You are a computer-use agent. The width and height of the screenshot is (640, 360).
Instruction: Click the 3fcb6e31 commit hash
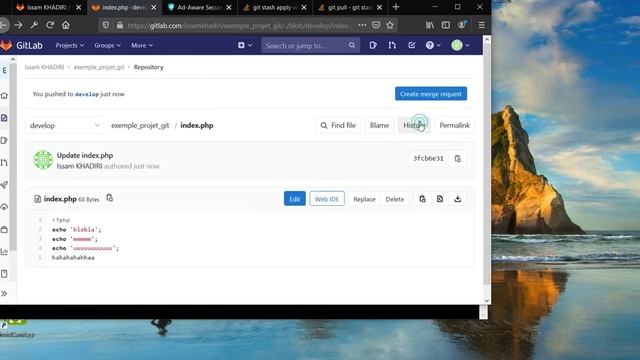[x=428, y=158]
